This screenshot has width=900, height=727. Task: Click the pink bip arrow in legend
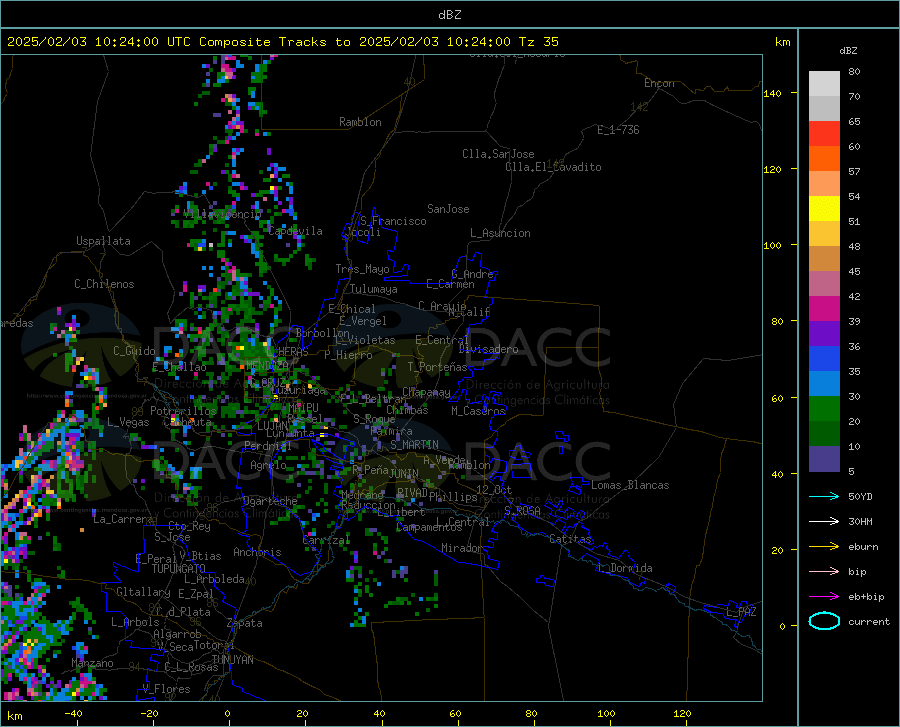(x=824, y=572)
